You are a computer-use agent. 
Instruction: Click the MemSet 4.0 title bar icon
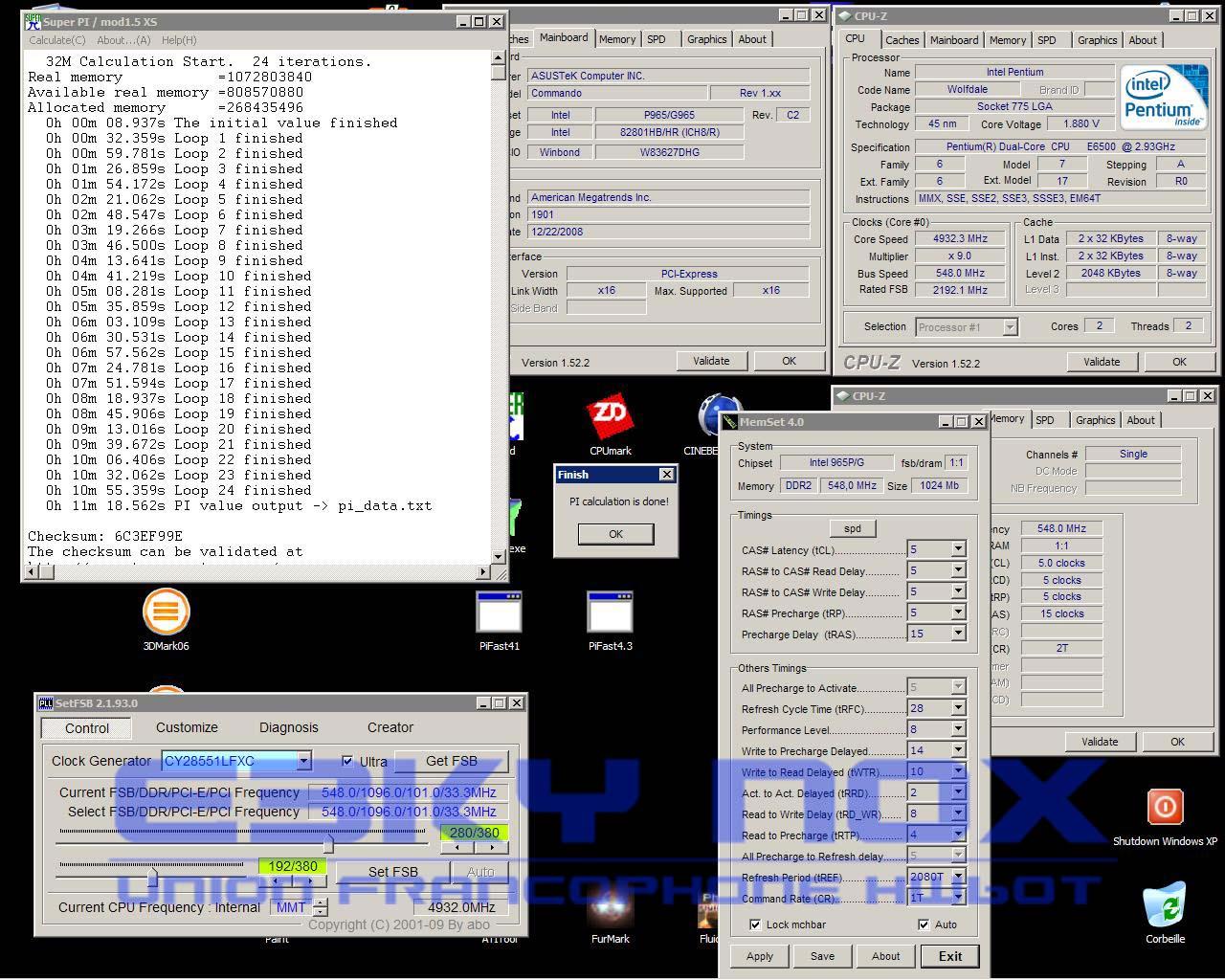point(731,422)
